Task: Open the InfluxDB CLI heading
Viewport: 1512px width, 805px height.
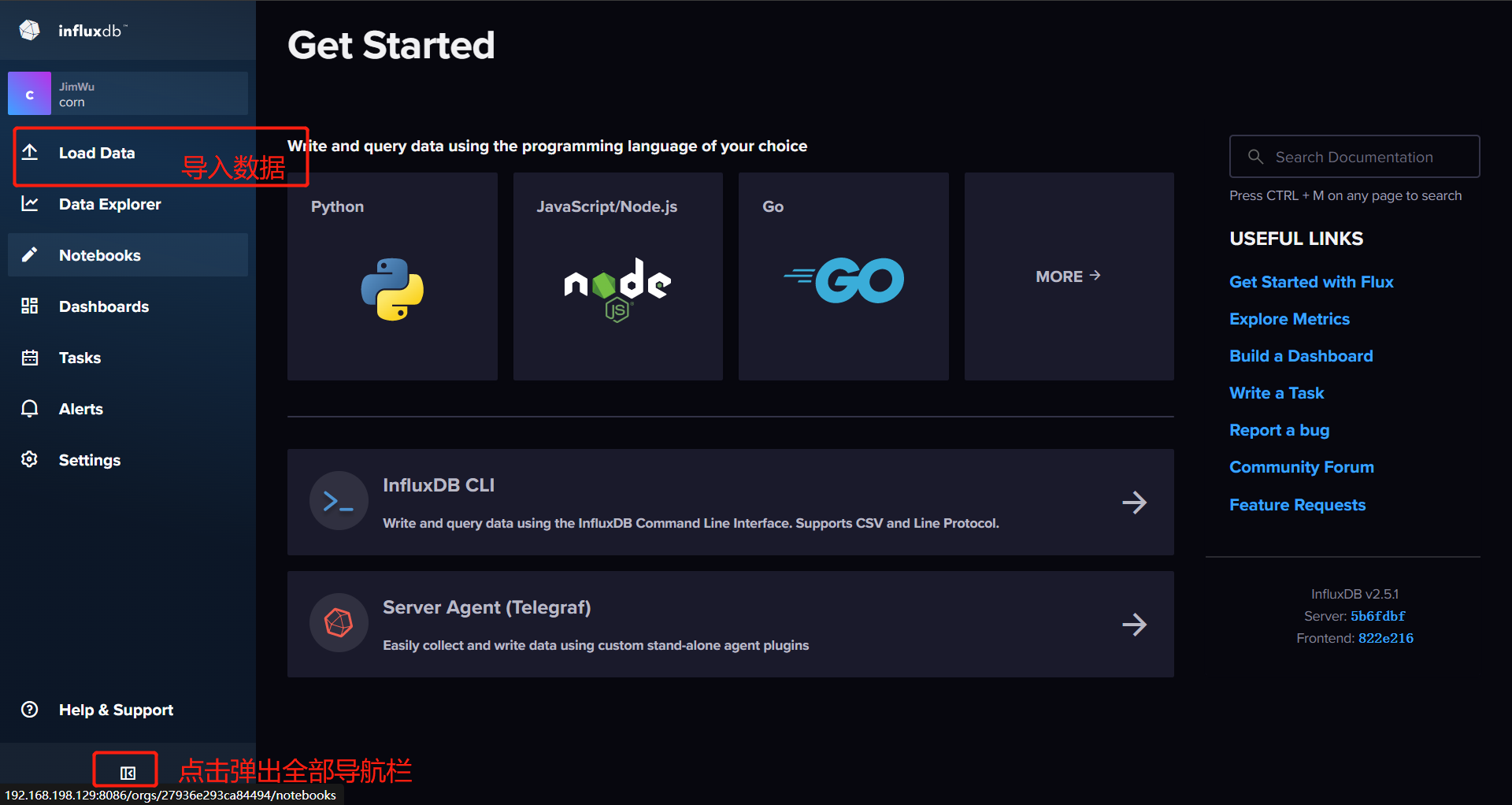Action: click(439, 485)
